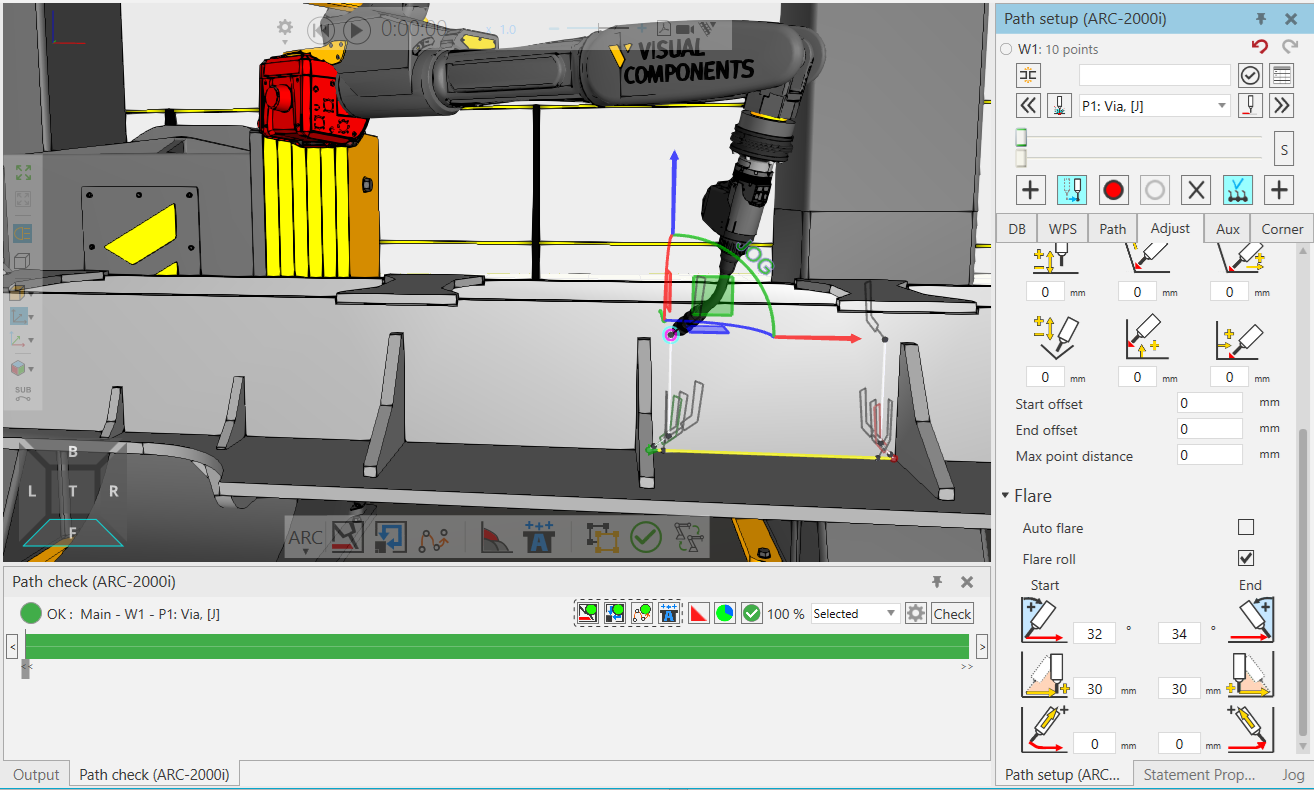Click the ARC tool icon in viewport toolbar
1314x790 pixels.
(305, 537)
